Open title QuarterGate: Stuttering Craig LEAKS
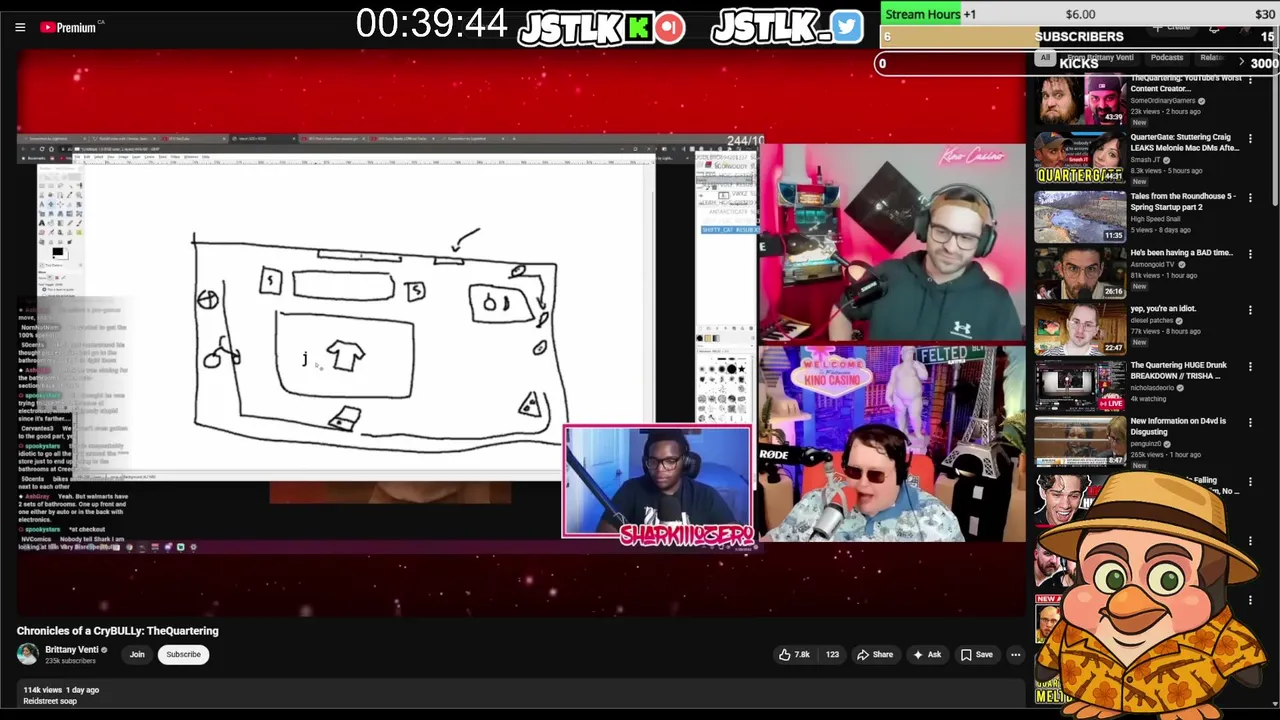Screen dimensions: 1280x720 tap(1185, 142)
